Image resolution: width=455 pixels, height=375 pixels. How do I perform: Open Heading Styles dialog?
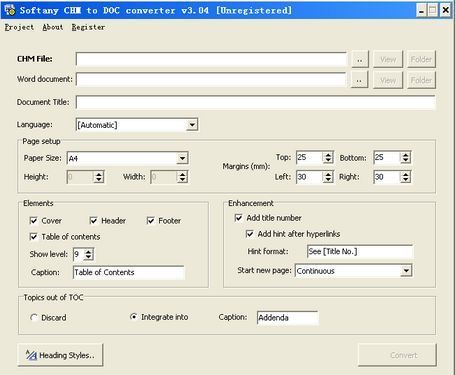pyautogui.click(x=60, y=355)
